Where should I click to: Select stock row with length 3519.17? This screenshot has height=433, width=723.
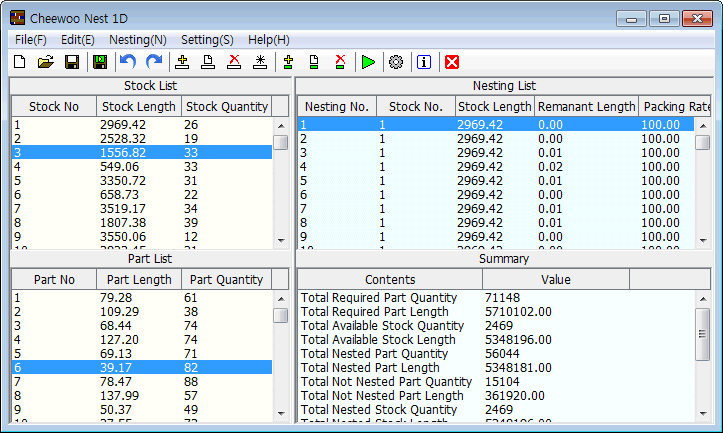pos(142,208)
